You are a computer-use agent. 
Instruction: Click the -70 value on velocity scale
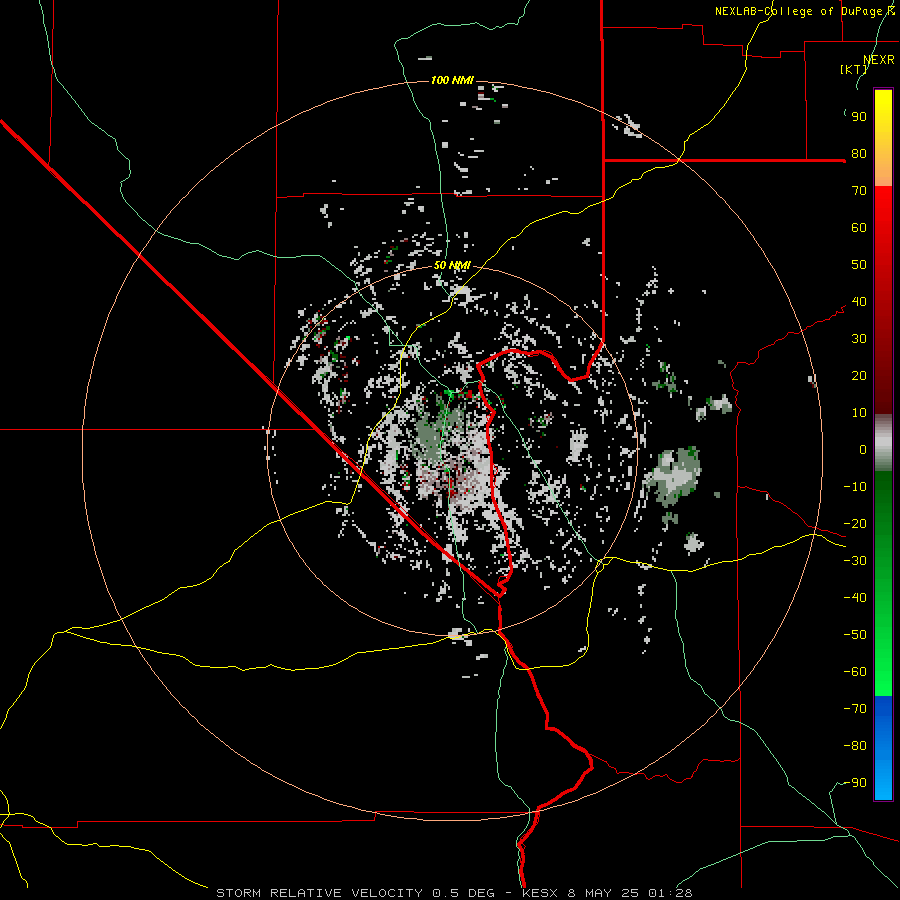(x=855, y=709)
